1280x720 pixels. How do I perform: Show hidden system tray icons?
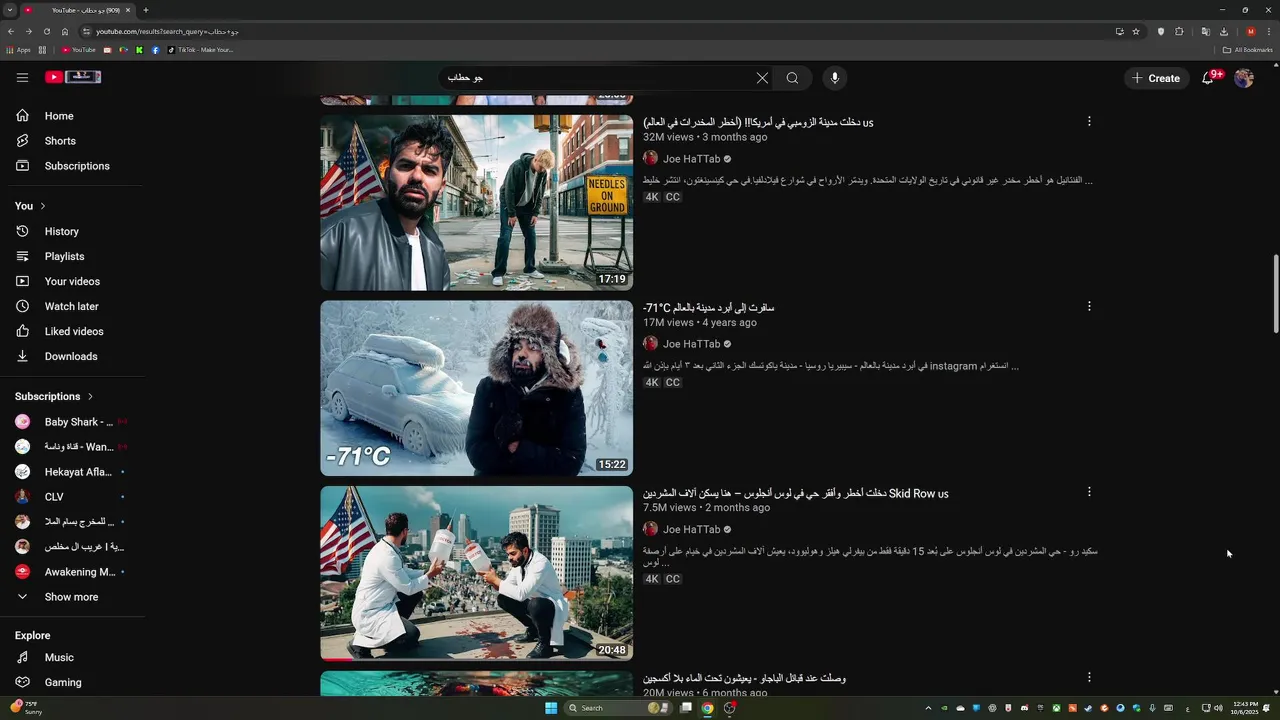(x=928, y=708)
